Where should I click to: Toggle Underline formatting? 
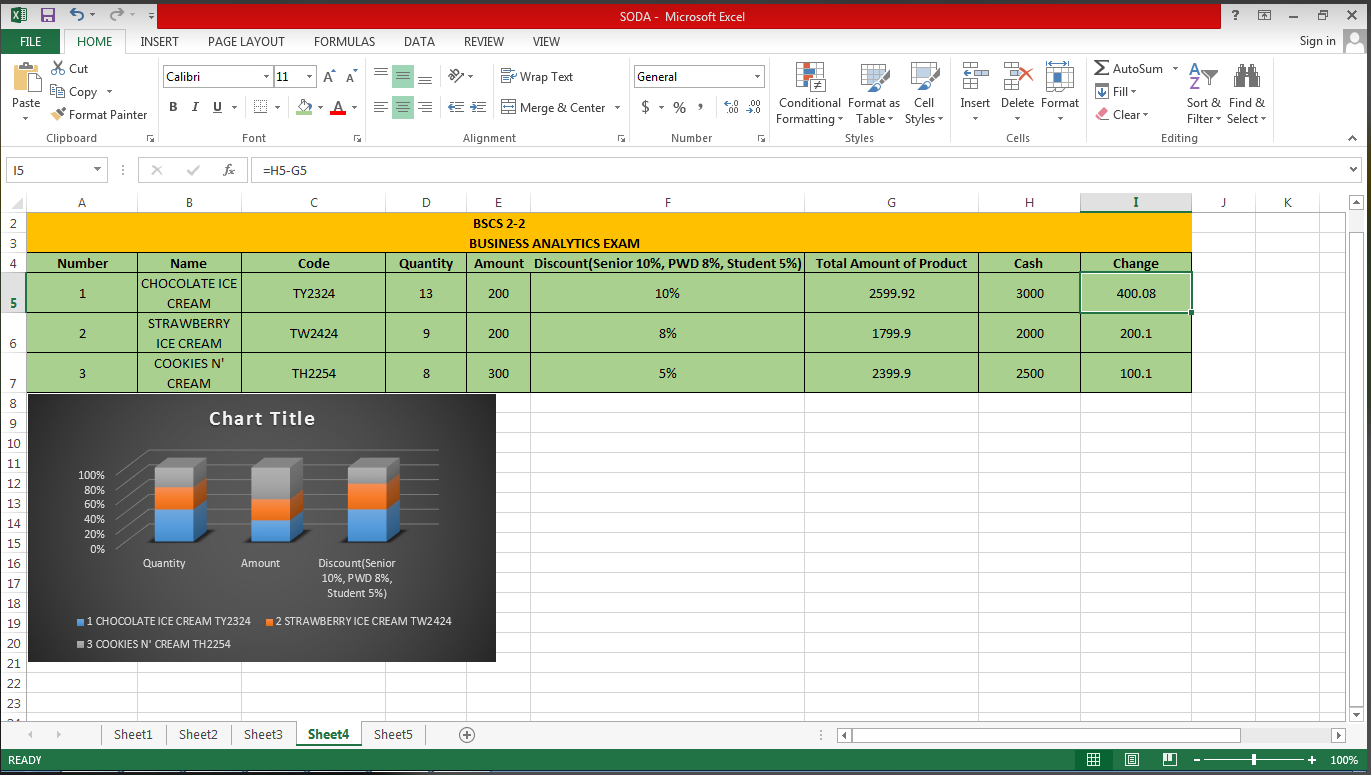tap(217, 107)
